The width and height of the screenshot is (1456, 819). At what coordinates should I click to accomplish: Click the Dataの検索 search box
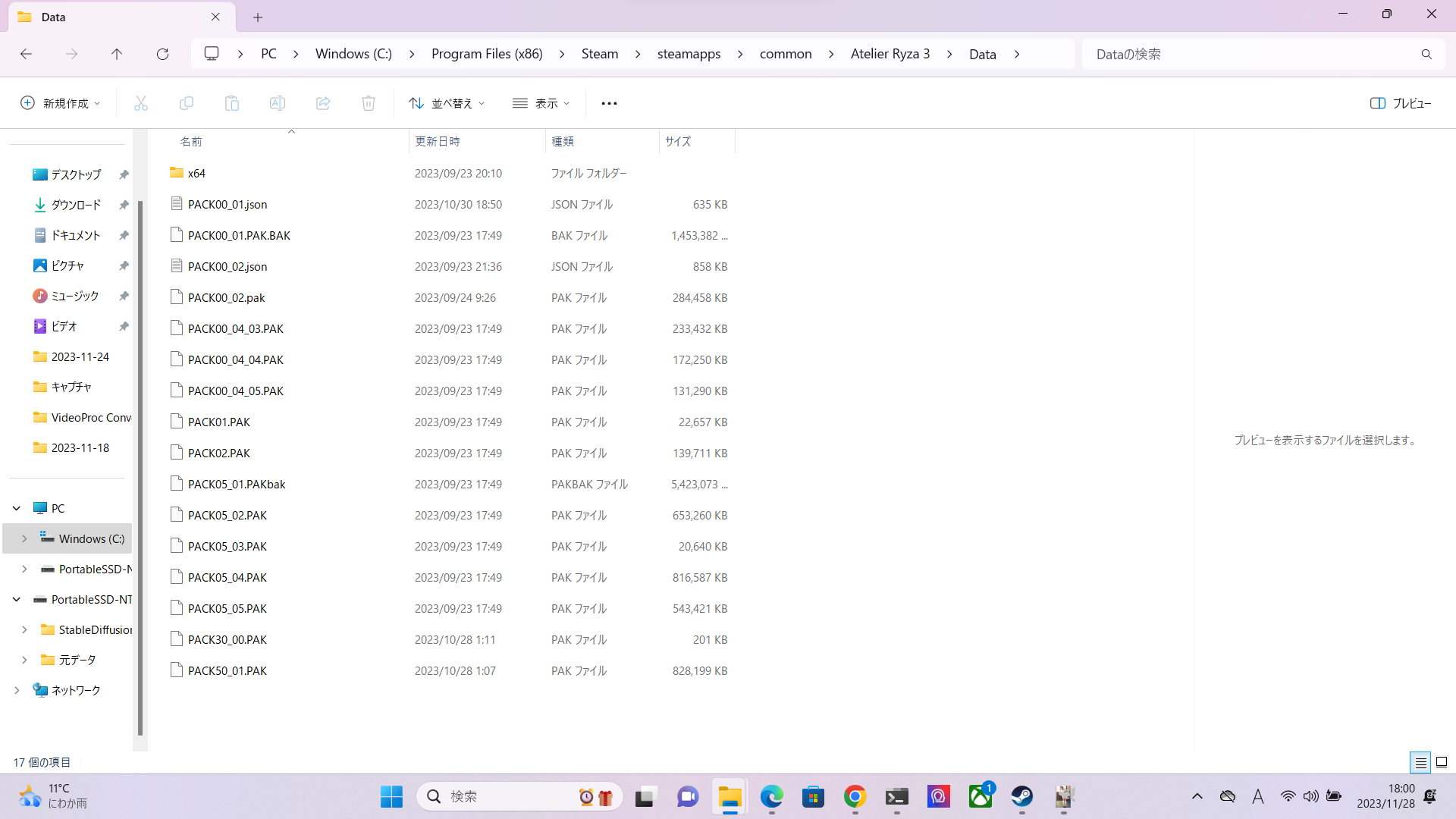tap(1263, 54)
